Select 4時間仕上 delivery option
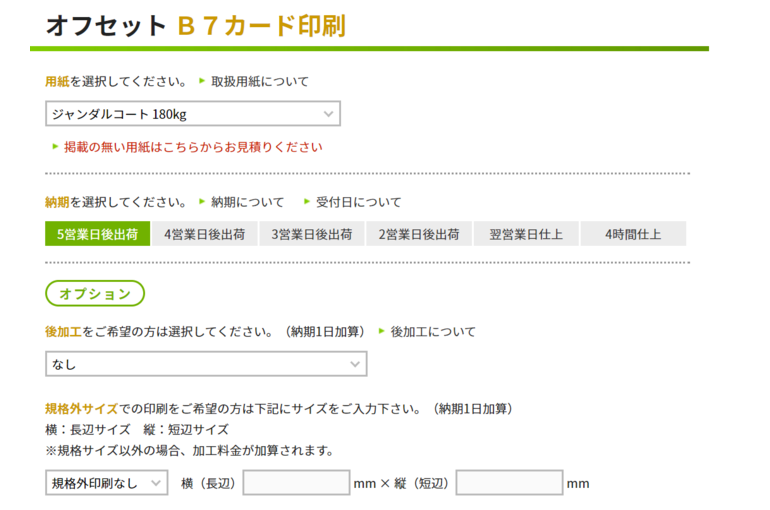 [633, 234]
